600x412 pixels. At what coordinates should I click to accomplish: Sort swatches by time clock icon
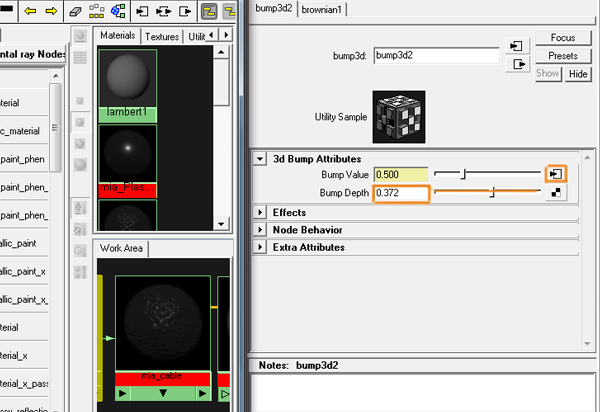point(80,251)
